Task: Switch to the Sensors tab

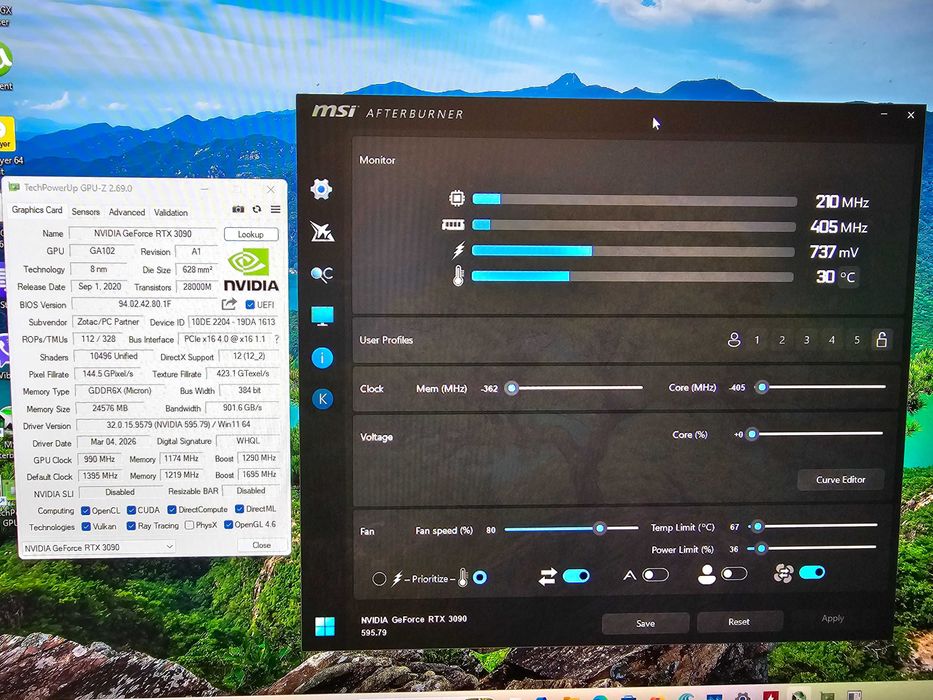Action: [x=86, y=212]
